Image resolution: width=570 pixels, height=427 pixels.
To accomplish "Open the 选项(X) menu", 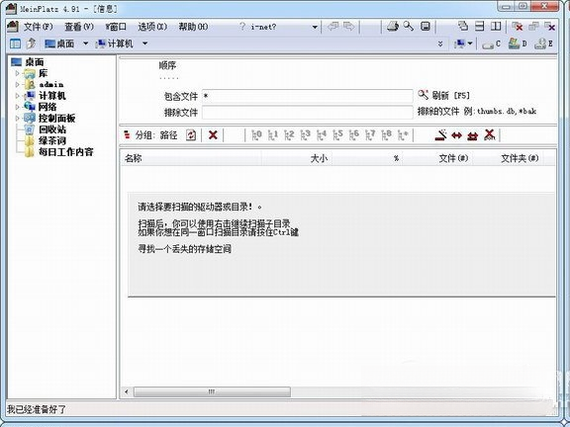I will click(152, 27).
